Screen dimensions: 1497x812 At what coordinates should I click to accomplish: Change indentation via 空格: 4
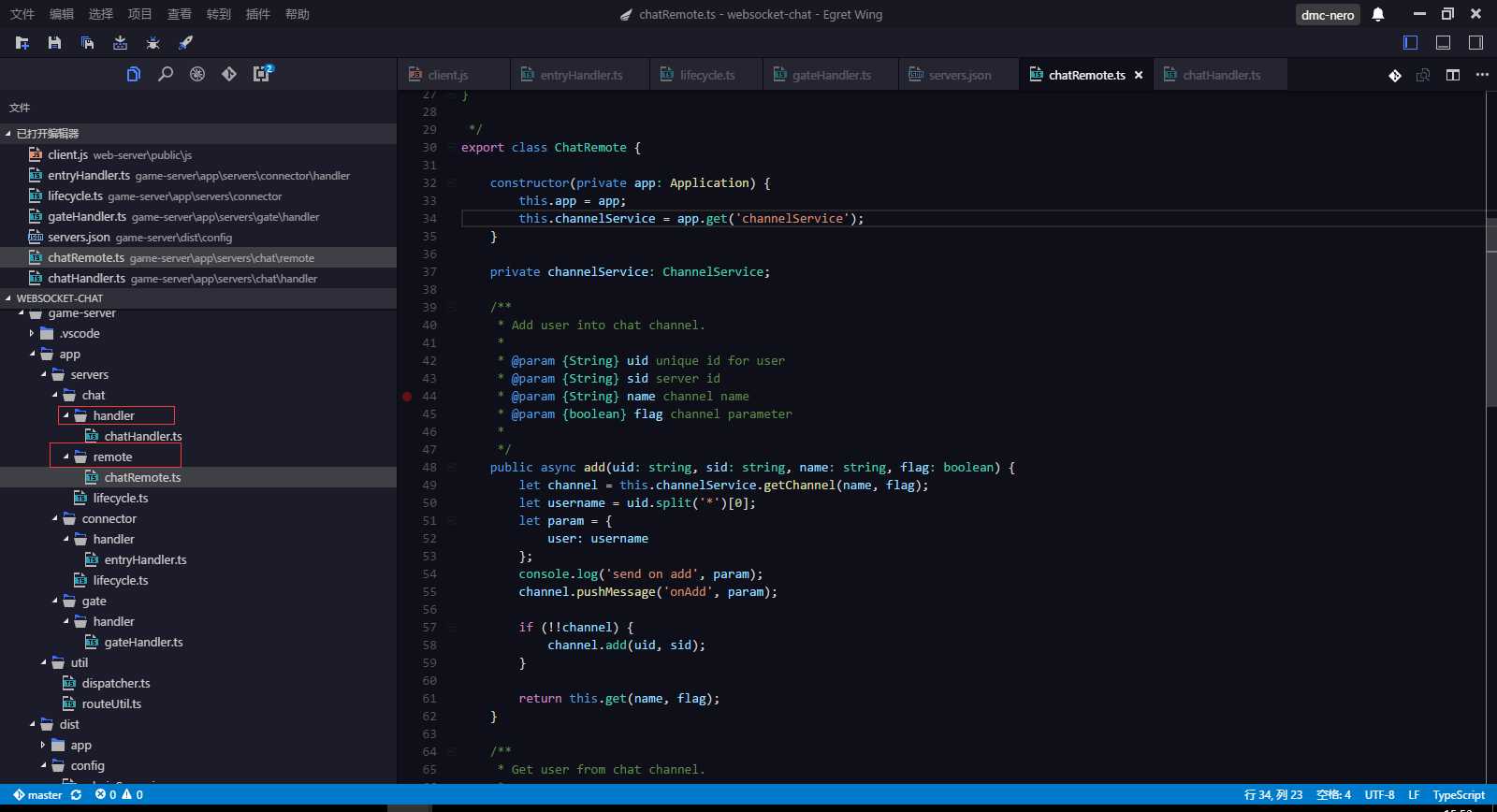(1333, 795)
